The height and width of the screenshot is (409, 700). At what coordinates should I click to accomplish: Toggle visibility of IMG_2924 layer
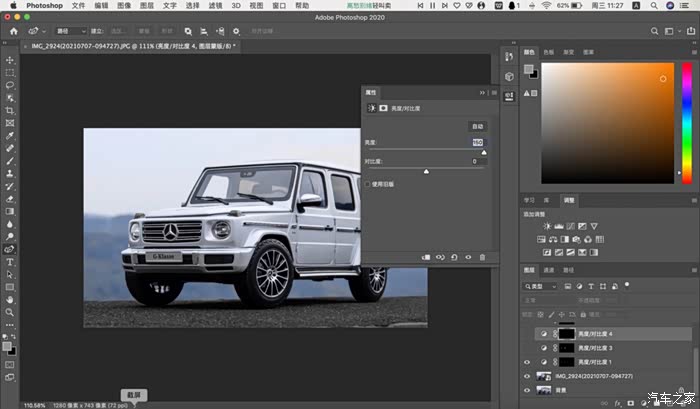pyautogui.click(x=528, y=376)
